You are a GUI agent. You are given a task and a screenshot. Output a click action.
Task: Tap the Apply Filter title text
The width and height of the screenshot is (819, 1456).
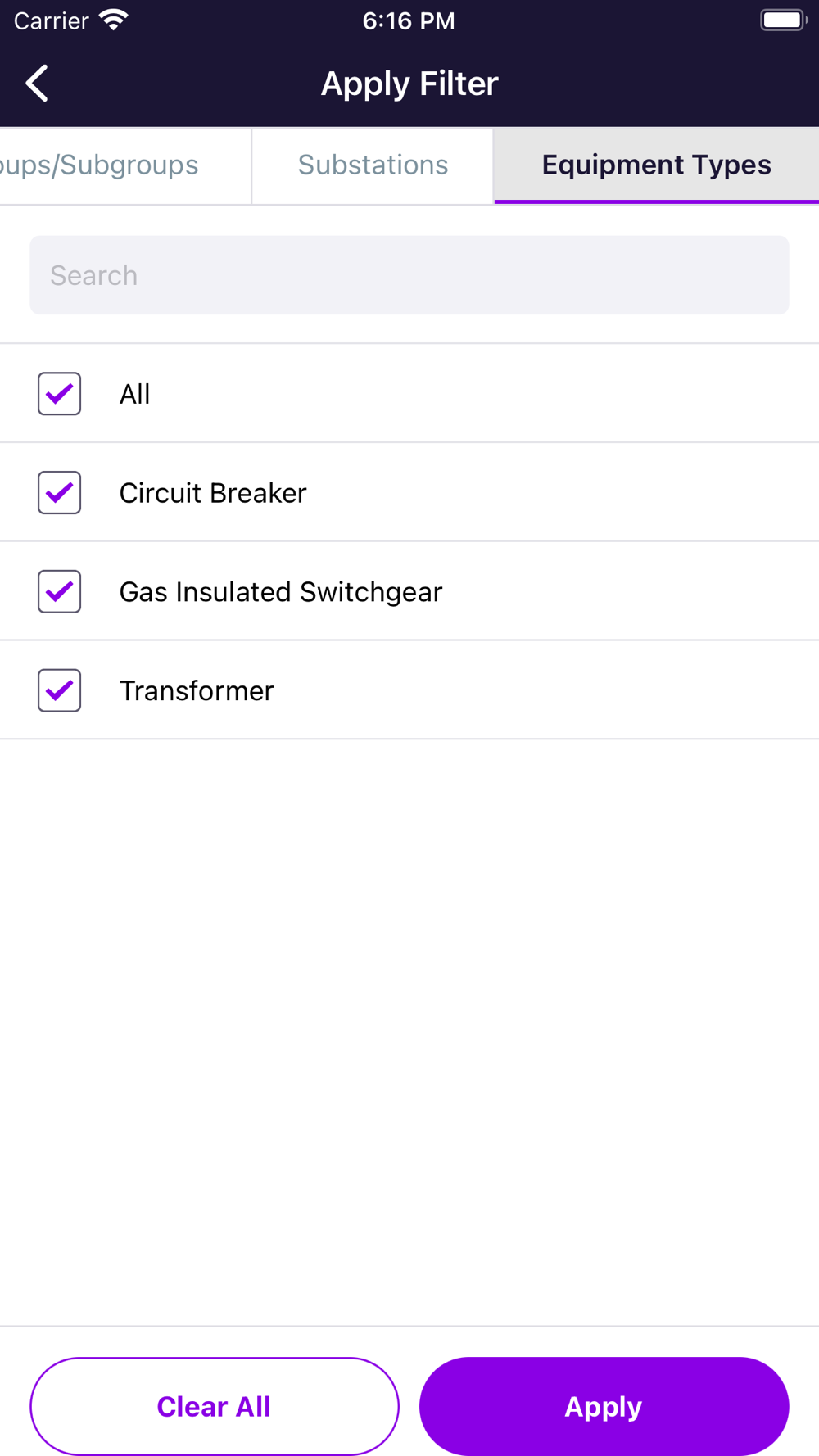point(409,84)
